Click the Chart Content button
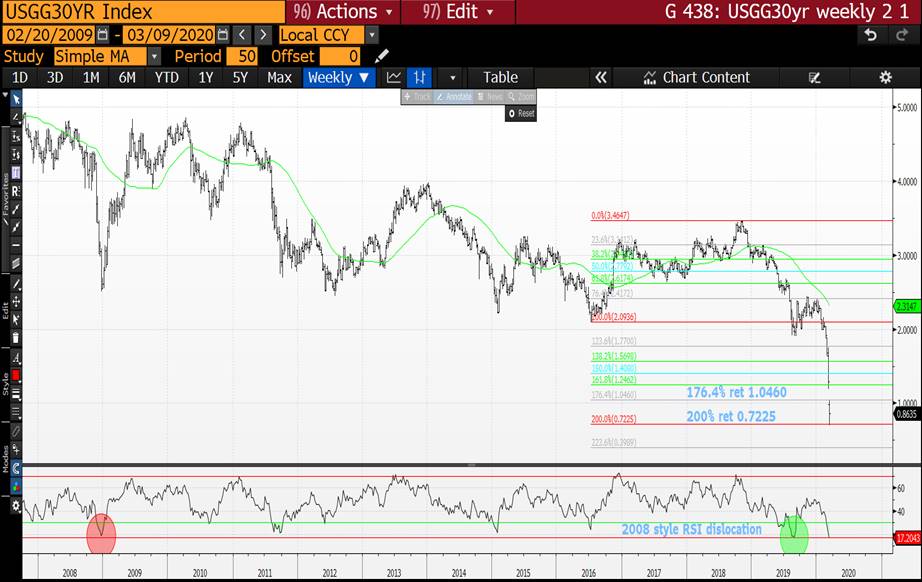 [x=697, y=77]
